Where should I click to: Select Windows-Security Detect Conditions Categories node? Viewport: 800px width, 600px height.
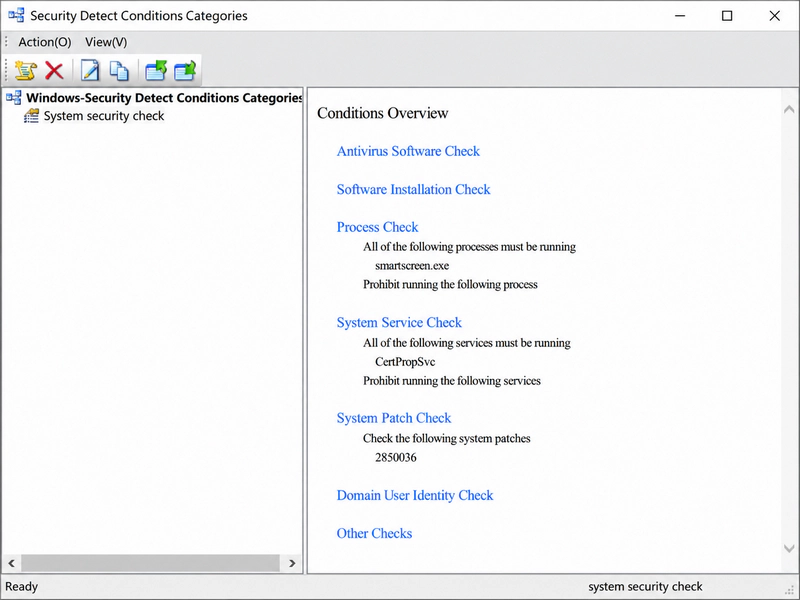(164, 97)
